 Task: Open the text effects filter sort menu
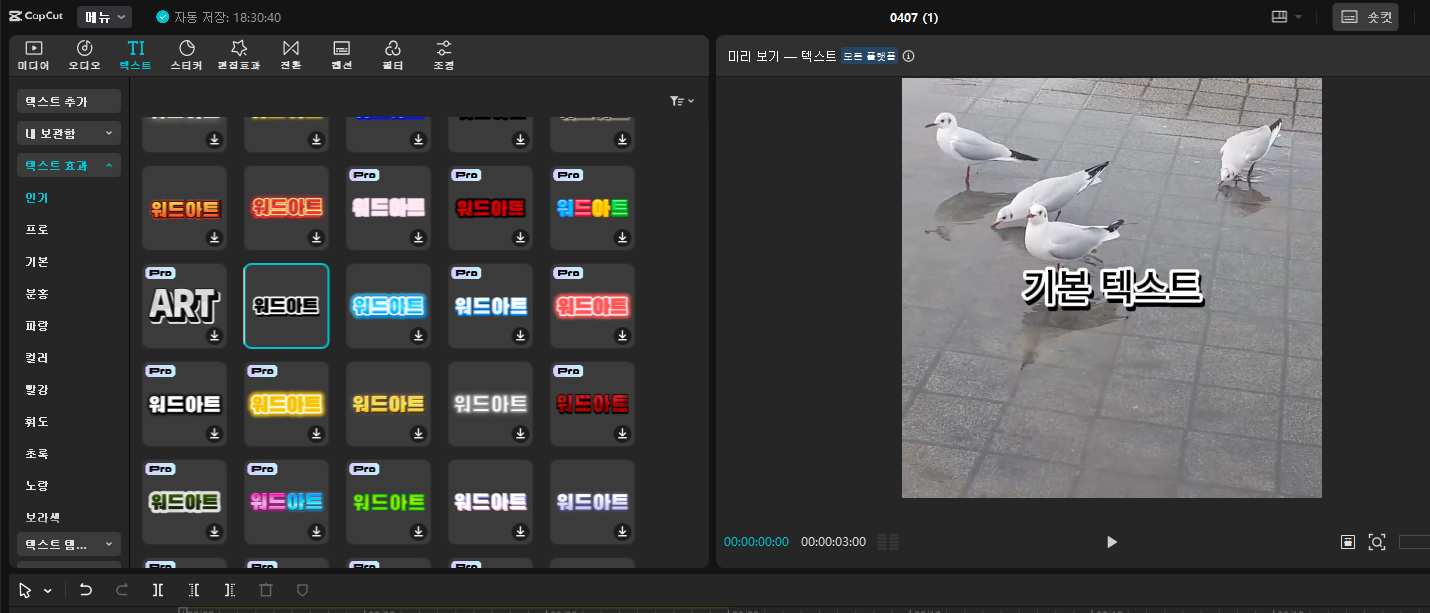pyautogui.click(x=682, y=101)
